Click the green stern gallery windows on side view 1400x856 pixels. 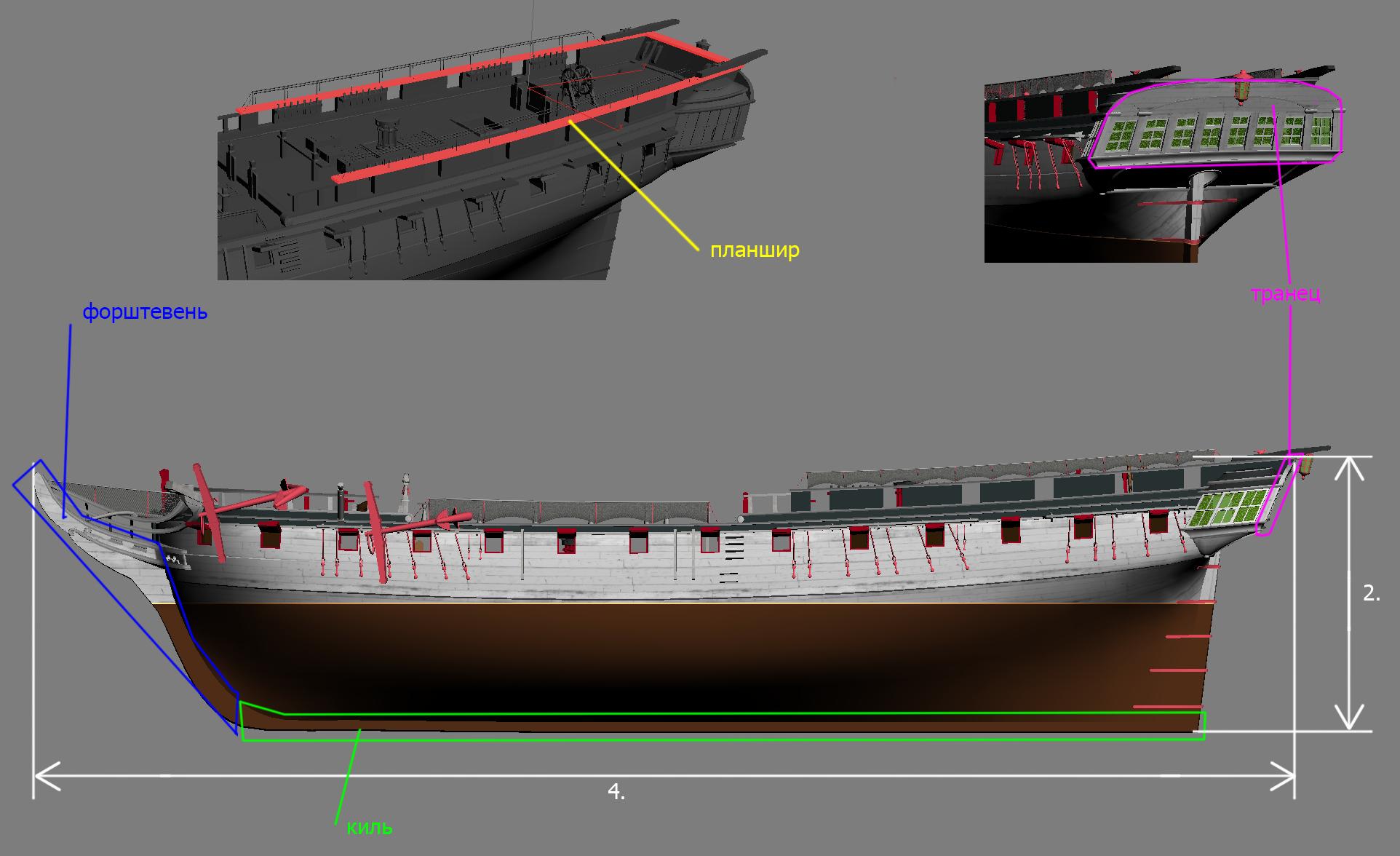1228,510
